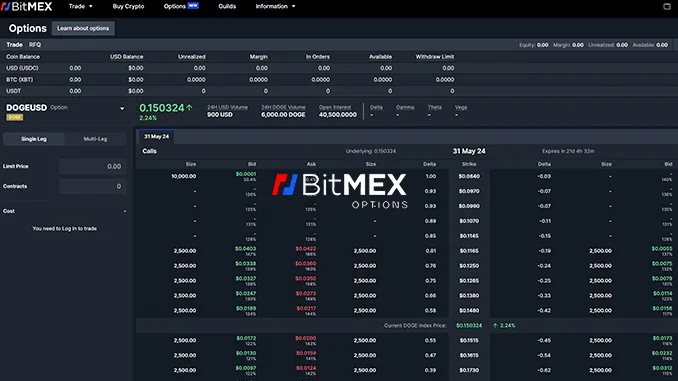Open the Buy Crypto page
Viewport: 678px width, 381px height.
click(128, 6)
